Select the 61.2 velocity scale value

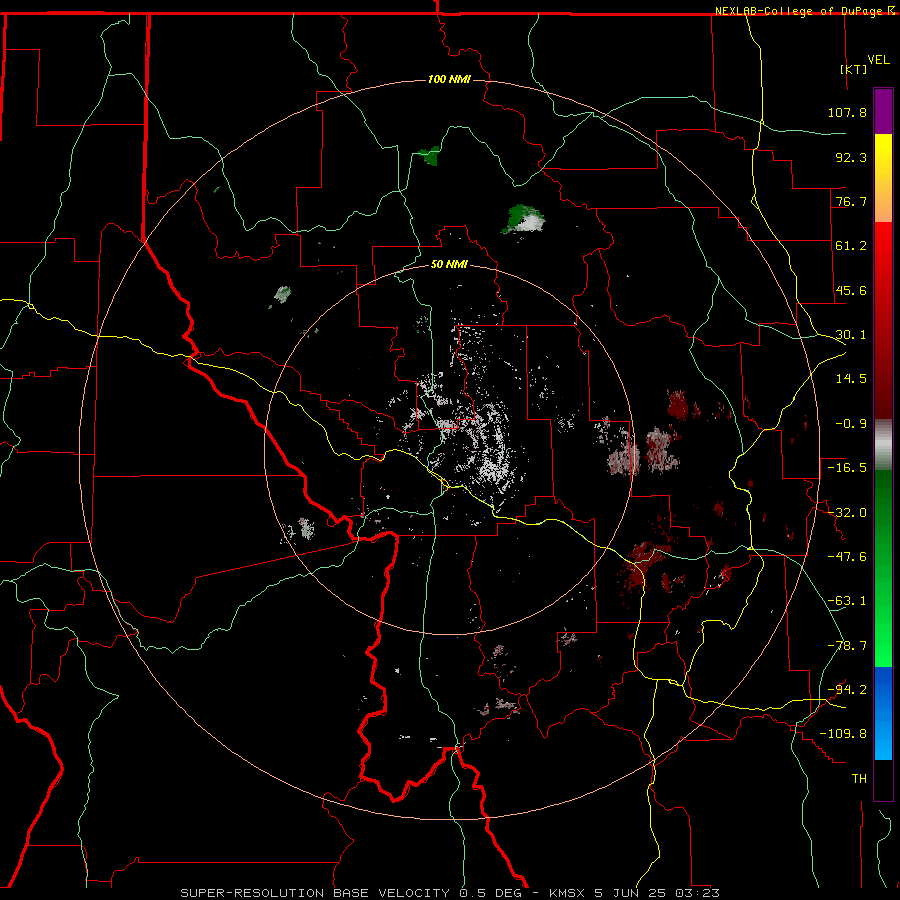[851, 246]
